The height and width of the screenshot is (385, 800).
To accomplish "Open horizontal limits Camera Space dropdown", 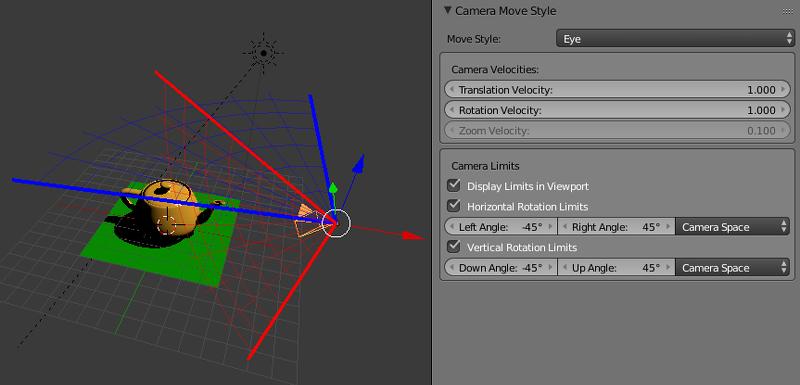I will 732,227.
